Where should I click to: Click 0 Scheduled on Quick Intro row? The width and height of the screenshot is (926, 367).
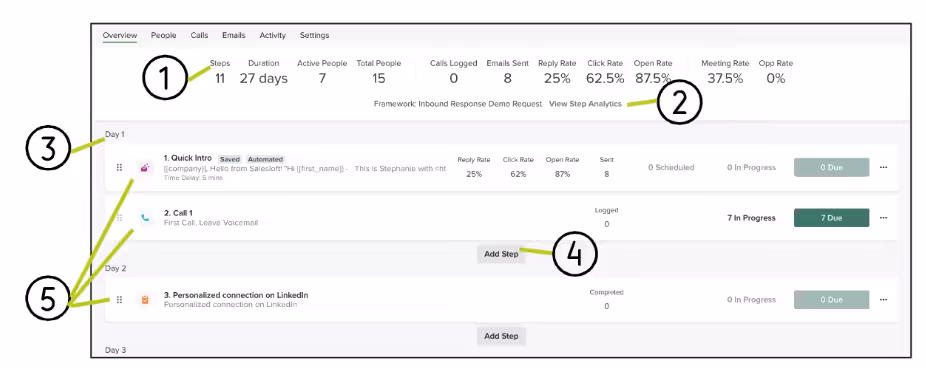point(671,167)
